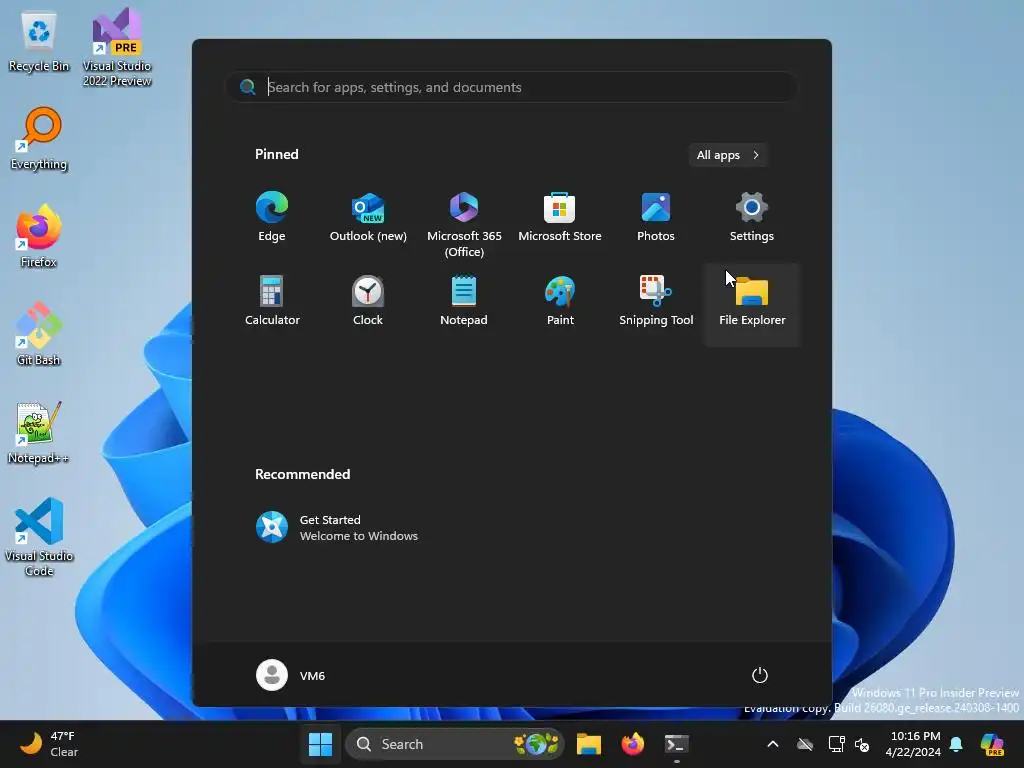This screenshot has width=1024, height=768.
Task: Click the Start menu search field
Action: (512, 87)
